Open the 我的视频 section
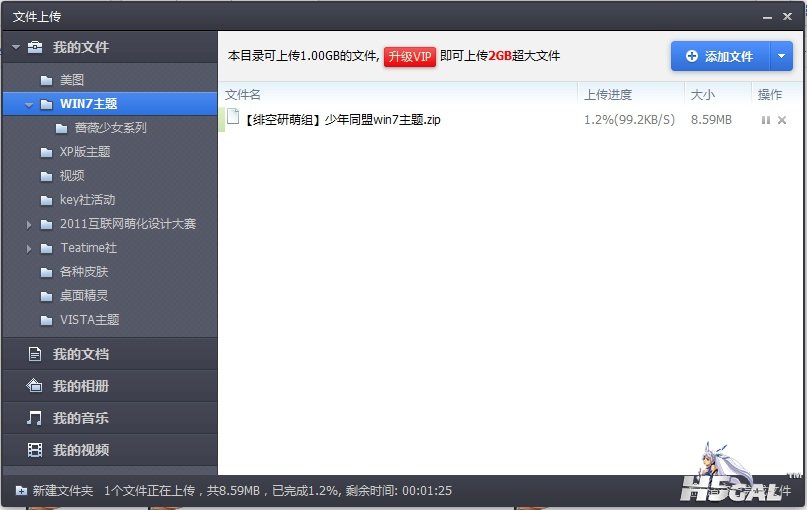807x510 pixels. coord(110,450)
